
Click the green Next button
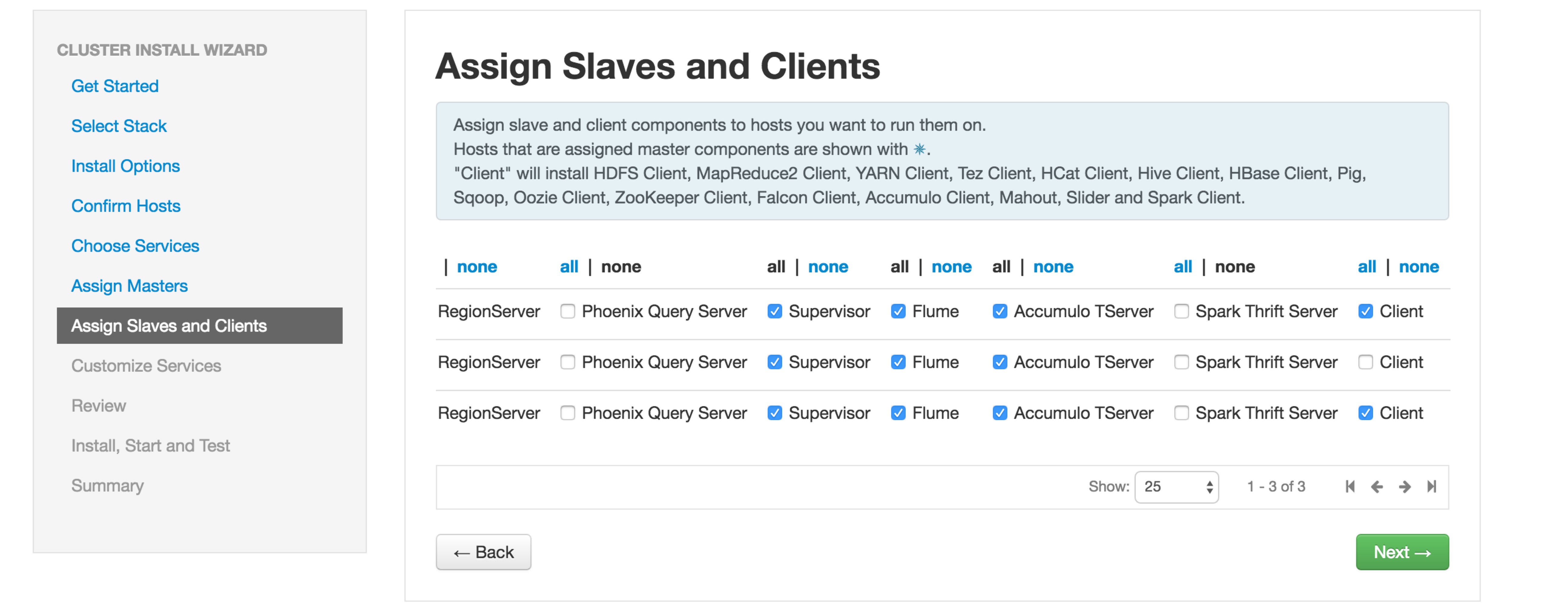1402,552
